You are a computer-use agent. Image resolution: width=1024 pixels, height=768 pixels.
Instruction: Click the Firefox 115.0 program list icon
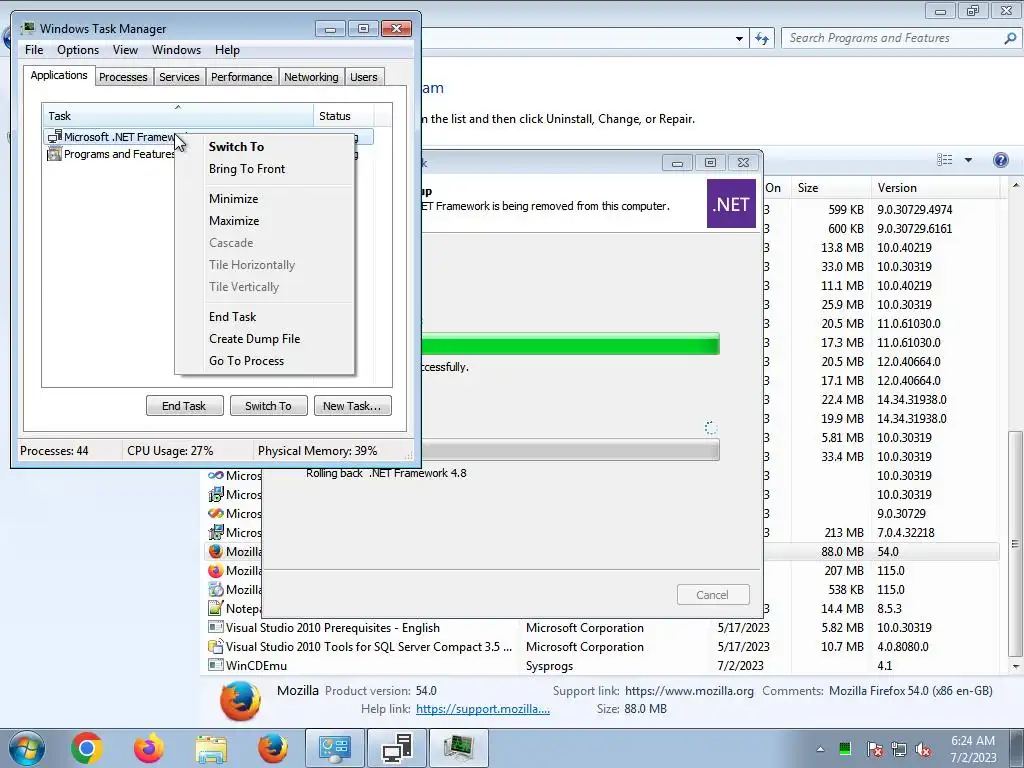216,571
